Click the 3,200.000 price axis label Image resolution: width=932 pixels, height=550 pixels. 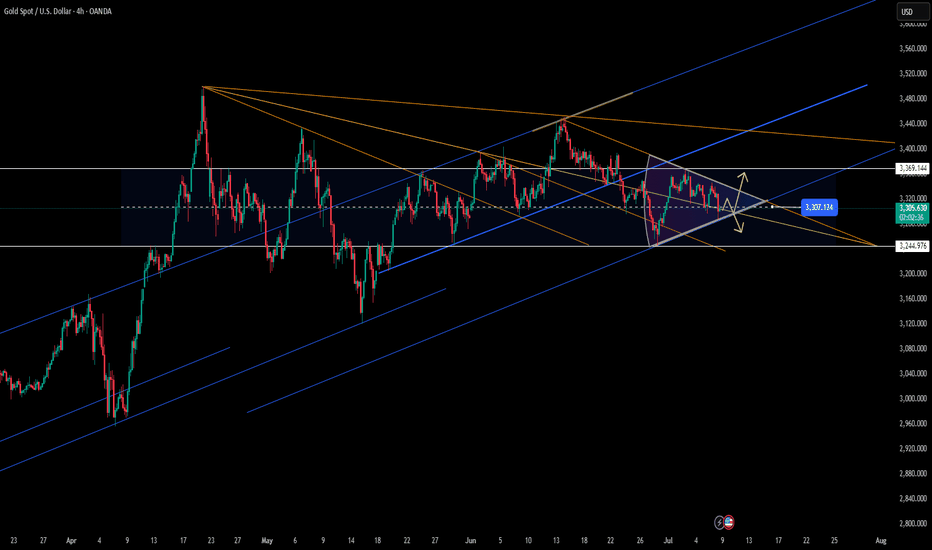(x=913, y=274)
